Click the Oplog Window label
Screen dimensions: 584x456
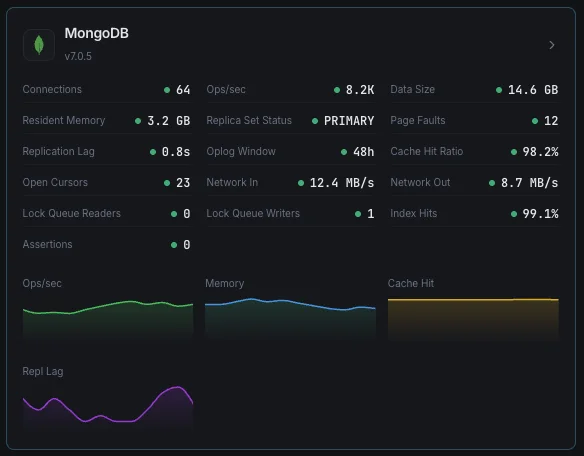point(241,151)
